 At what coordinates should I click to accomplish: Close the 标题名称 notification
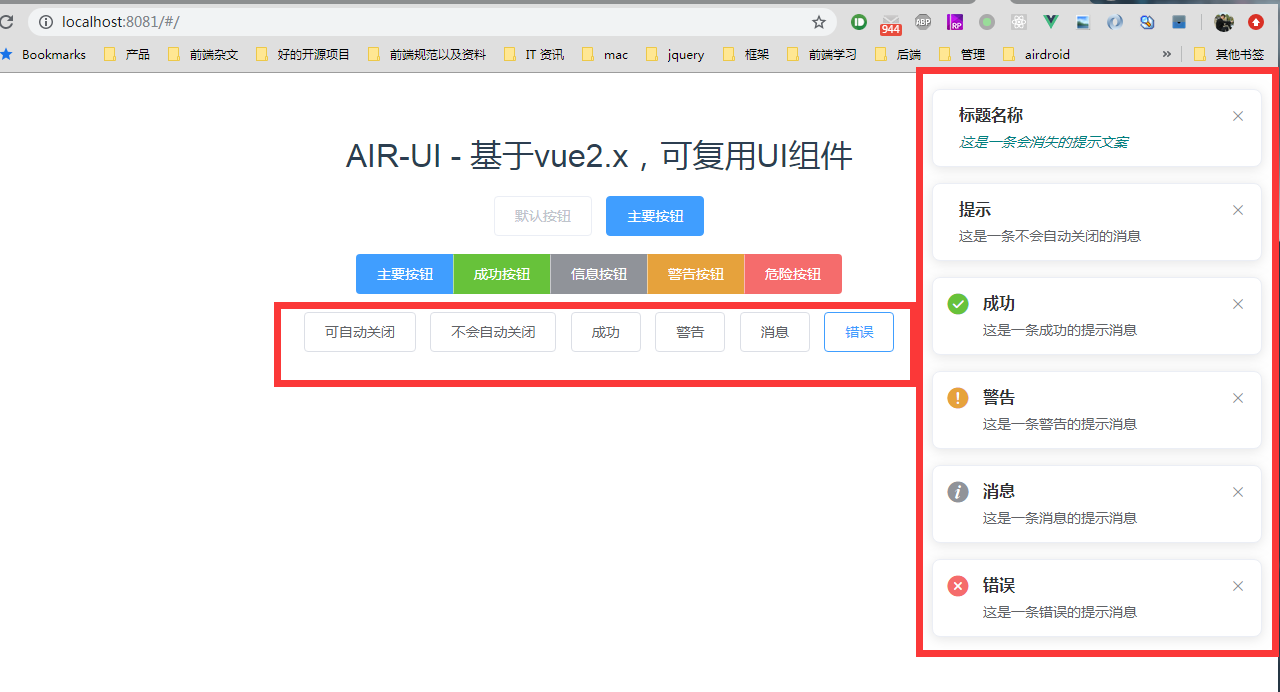point(1238,116)
